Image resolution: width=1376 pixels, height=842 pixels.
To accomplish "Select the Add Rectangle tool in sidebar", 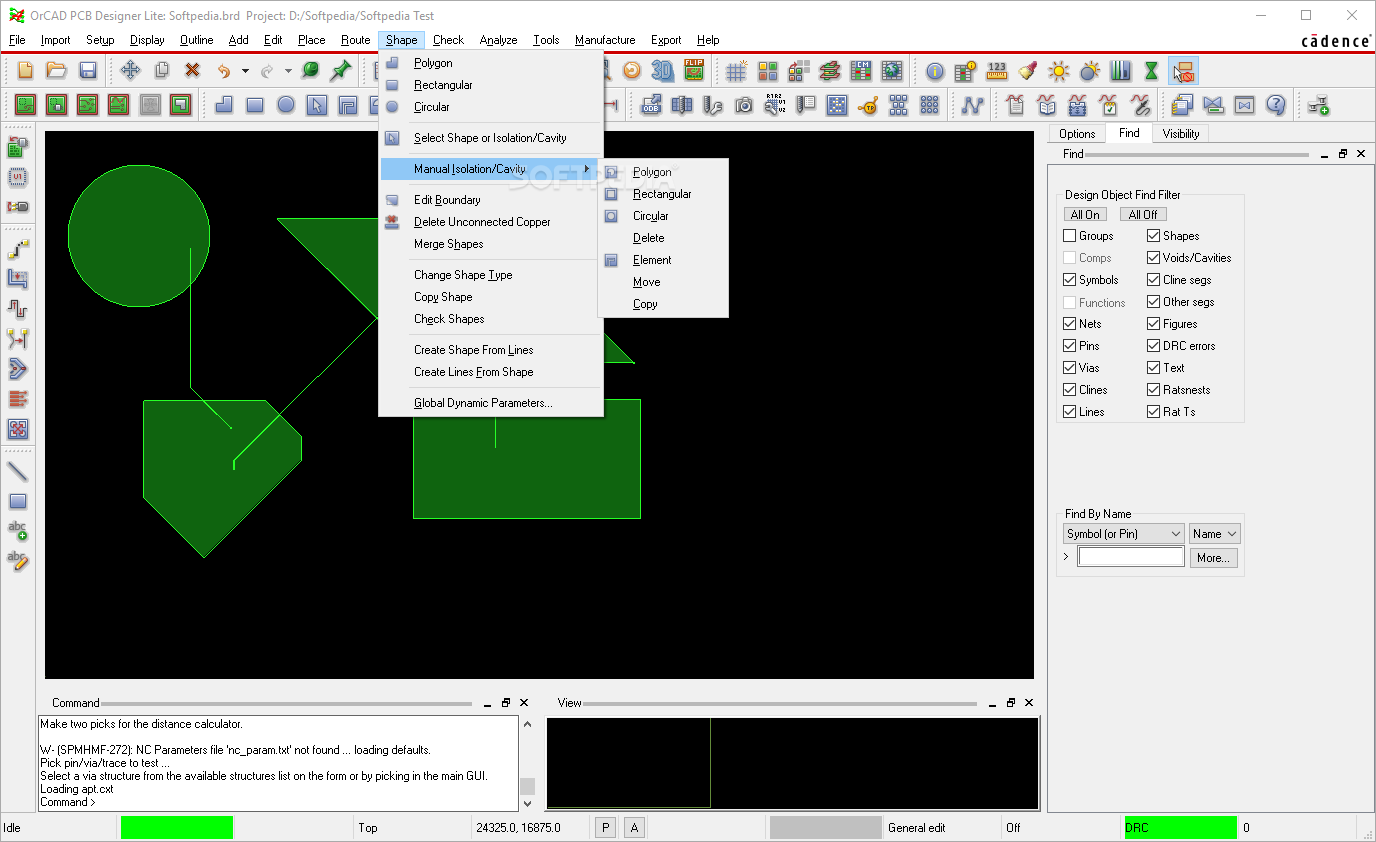I will tap(17, 501).
